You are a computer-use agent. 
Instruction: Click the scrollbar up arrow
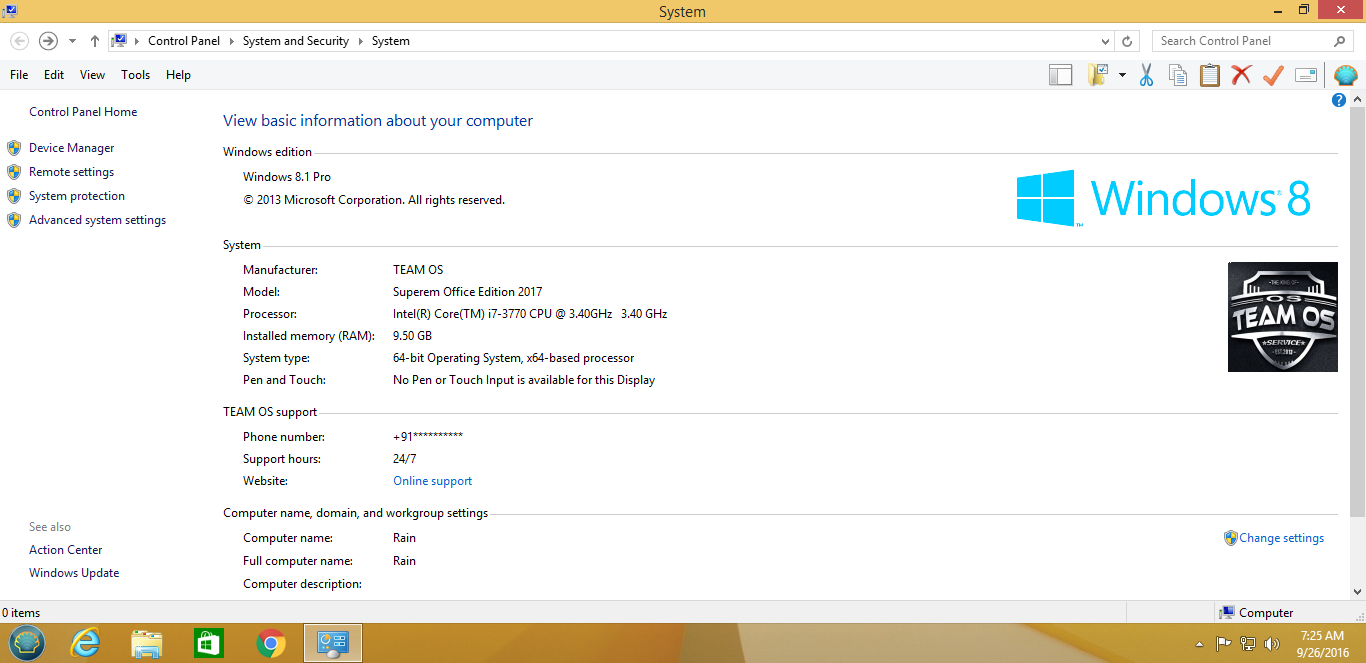coord(1358,100)
